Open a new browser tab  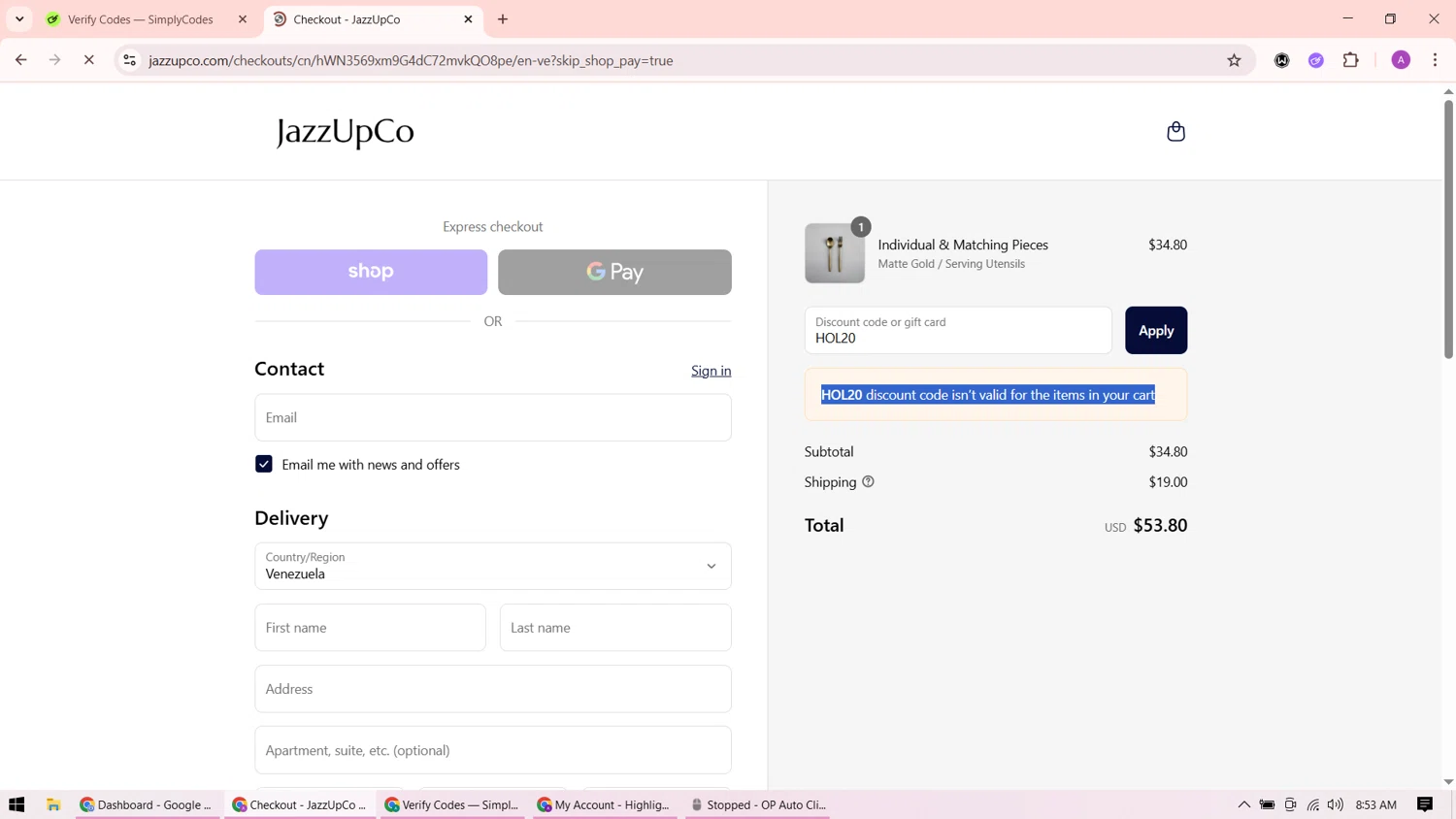coord(503,19)
